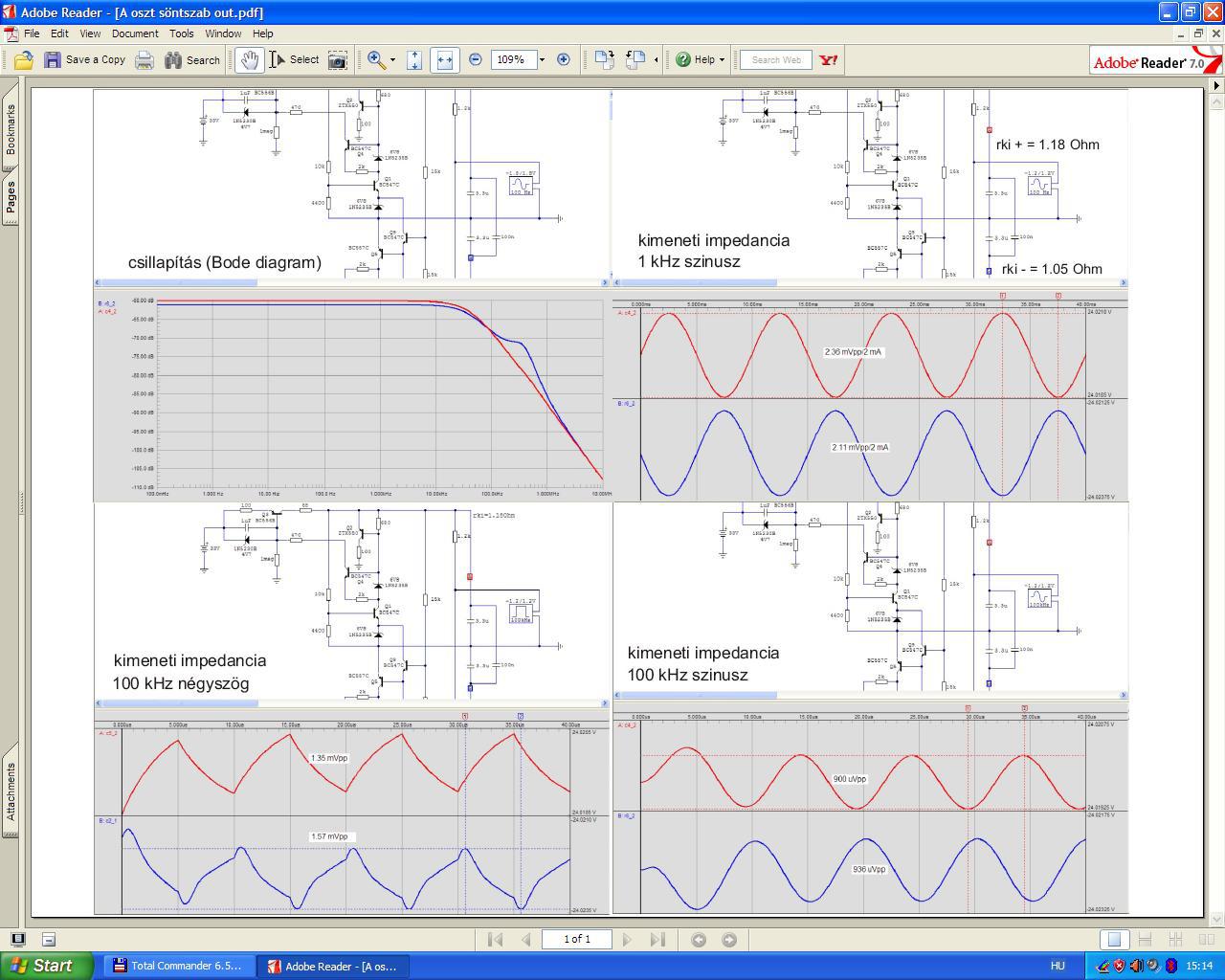Click the Open file folder icon
The image size is (1225, 980).
(x=24, y=60)
